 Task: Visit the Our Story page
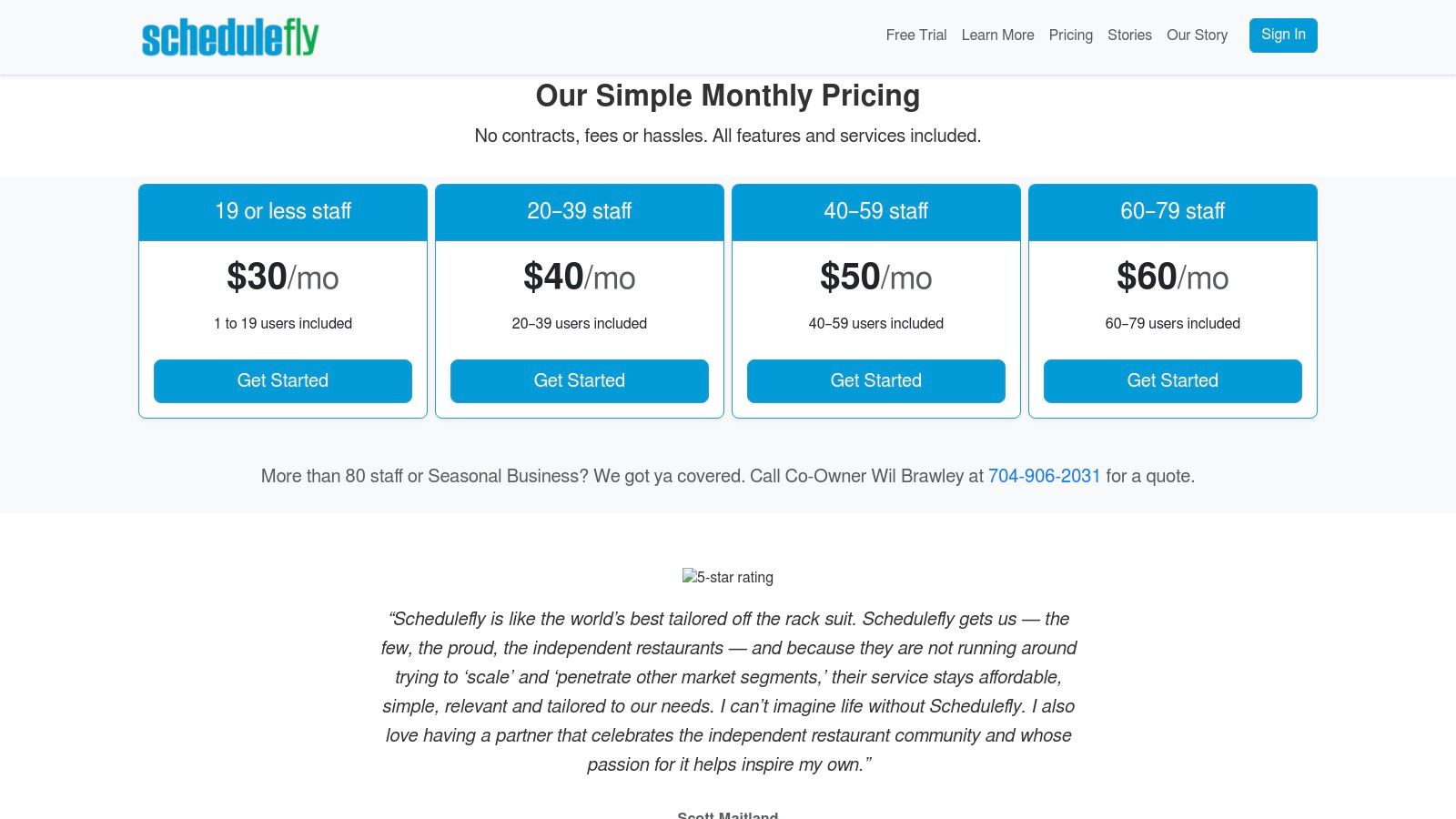pos(1197,35)
